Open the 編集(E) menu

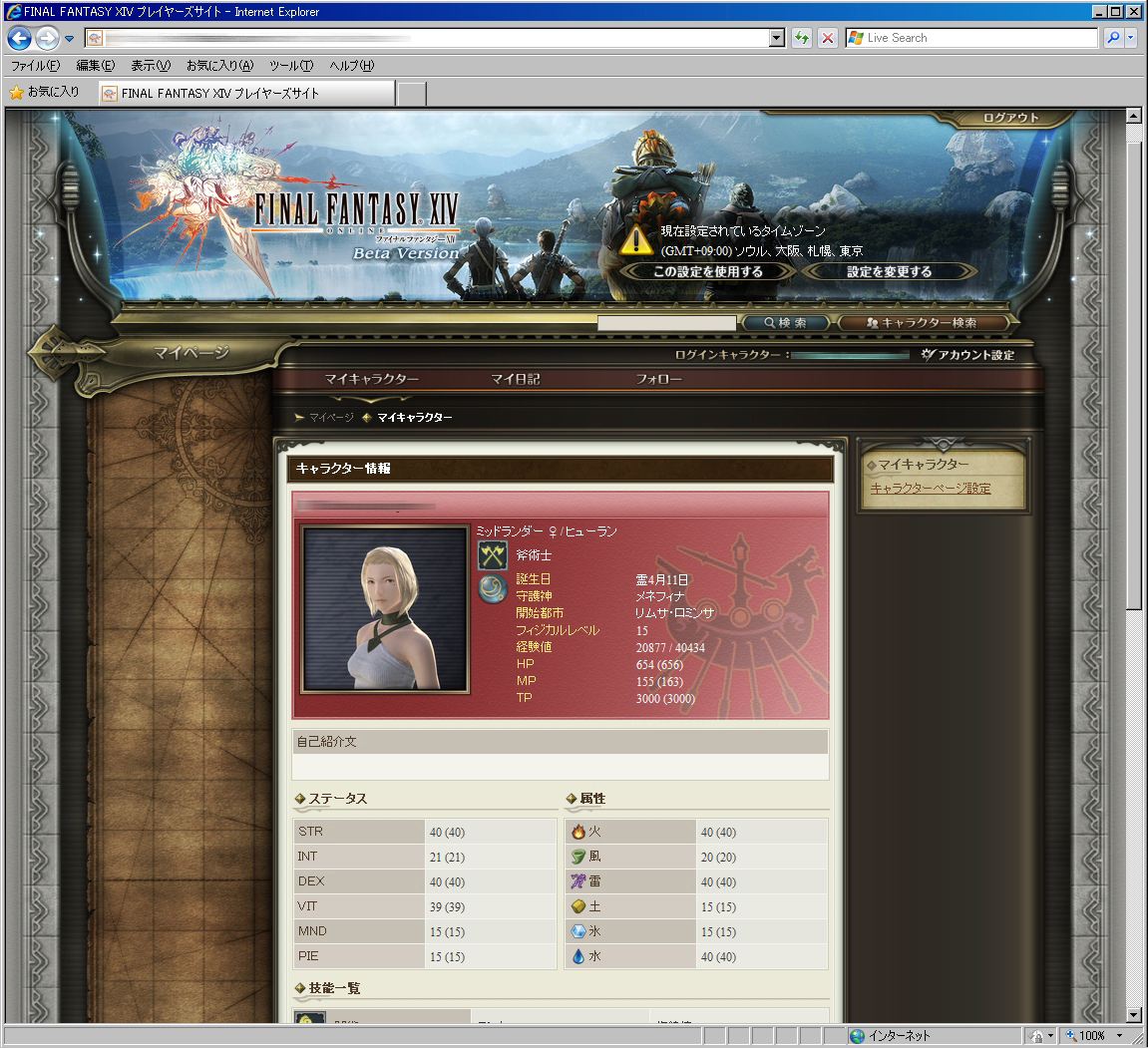click(x=95, y=65)
